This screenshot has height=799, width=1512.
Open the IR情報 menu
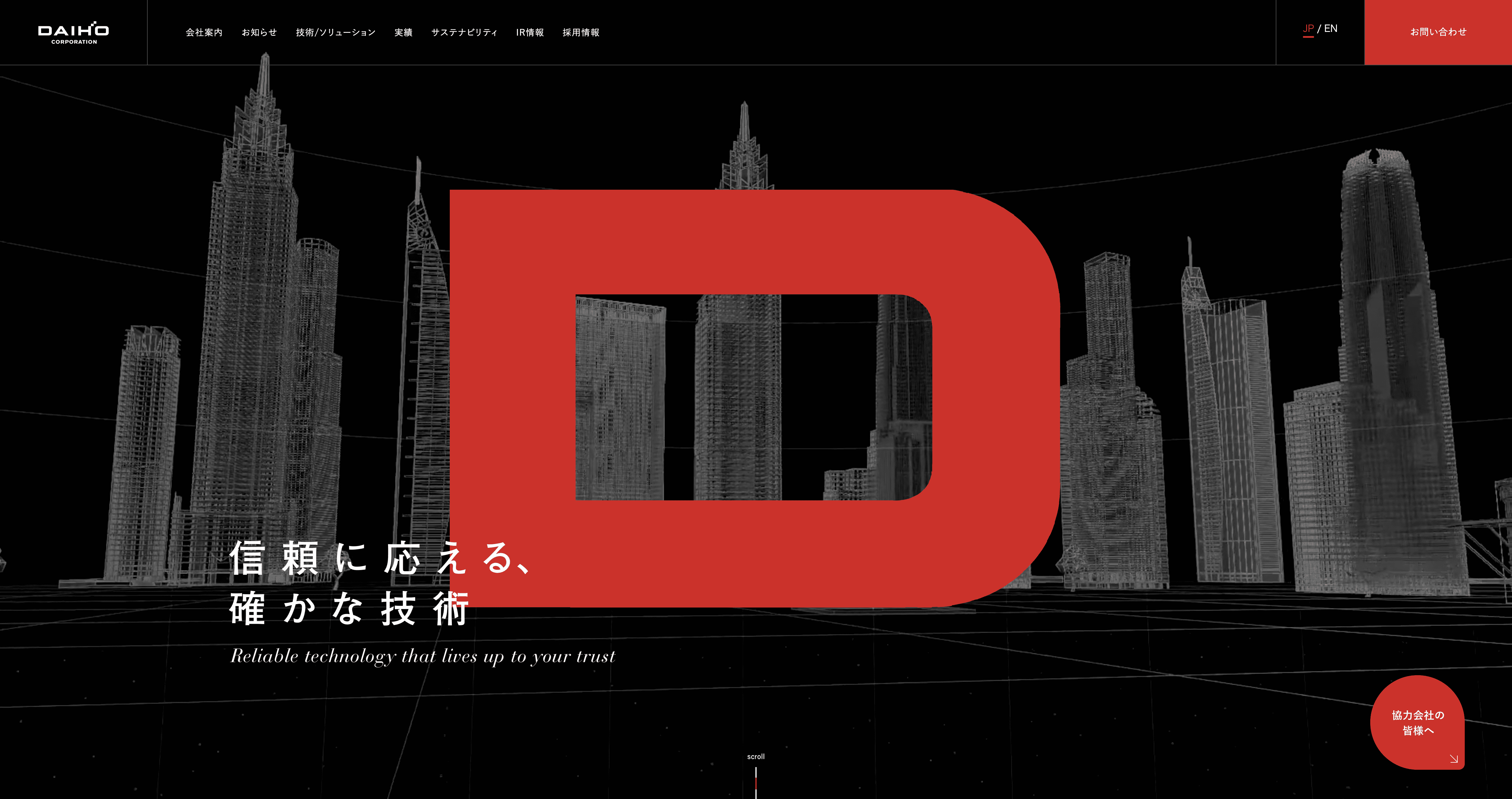pos(529,32)
